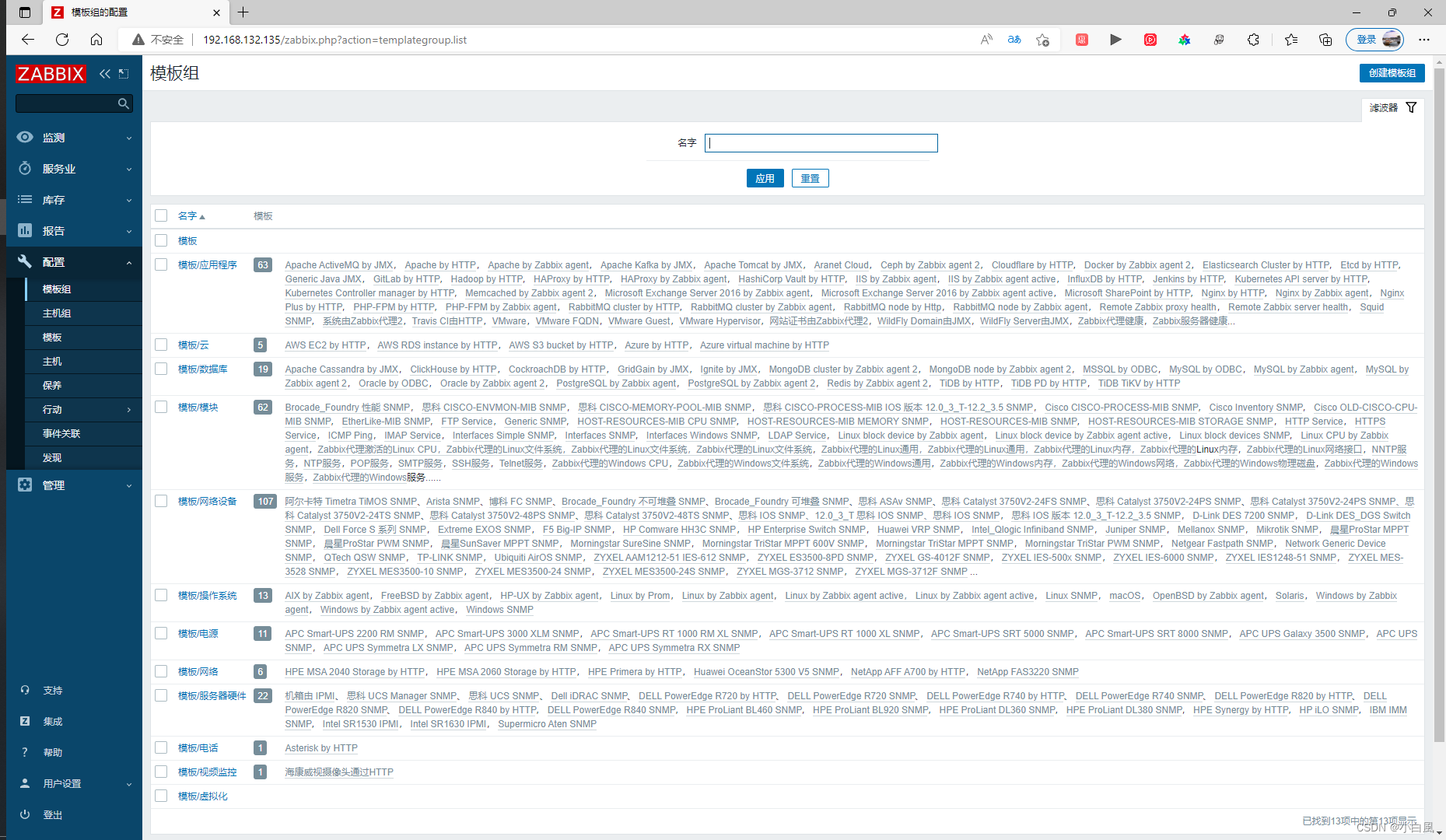The image size is (1446, 840).
Task: Open browser extensions puzzle icon
Action: [1253, 40]
